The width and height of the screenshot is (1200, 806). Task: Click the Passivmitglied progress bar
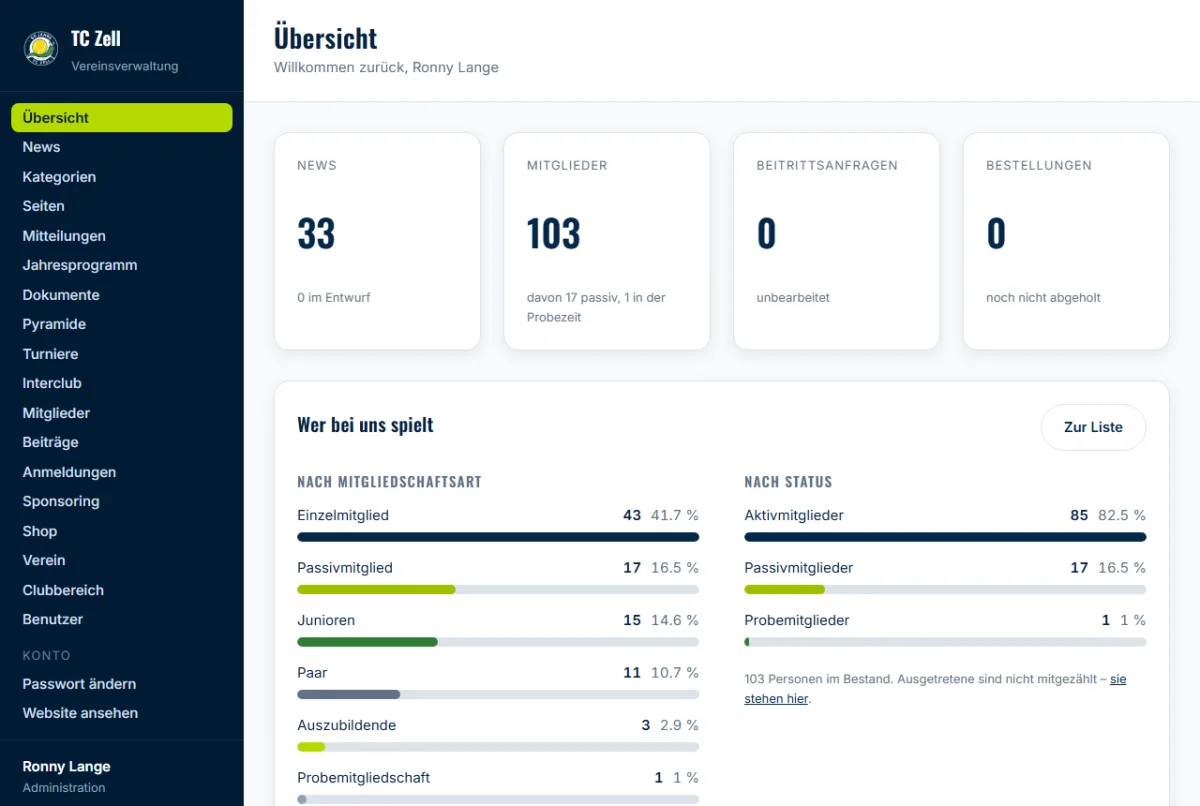coord(498,589)
